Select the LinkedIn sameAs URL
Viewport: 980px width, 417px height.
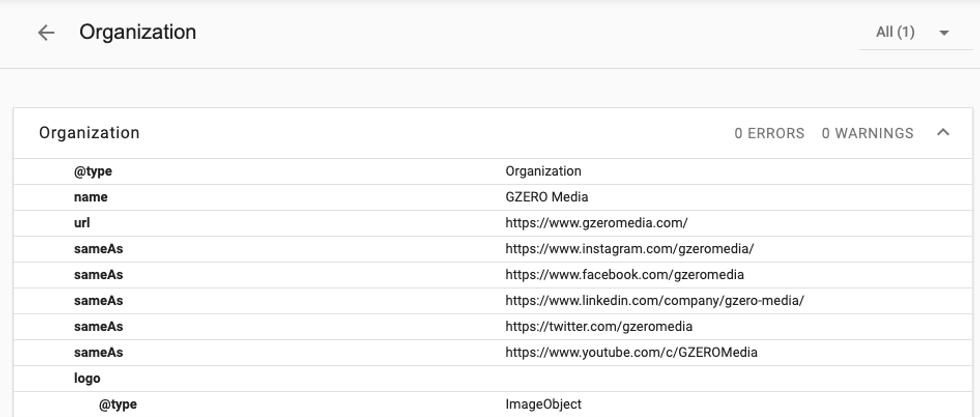click(655, 301)
